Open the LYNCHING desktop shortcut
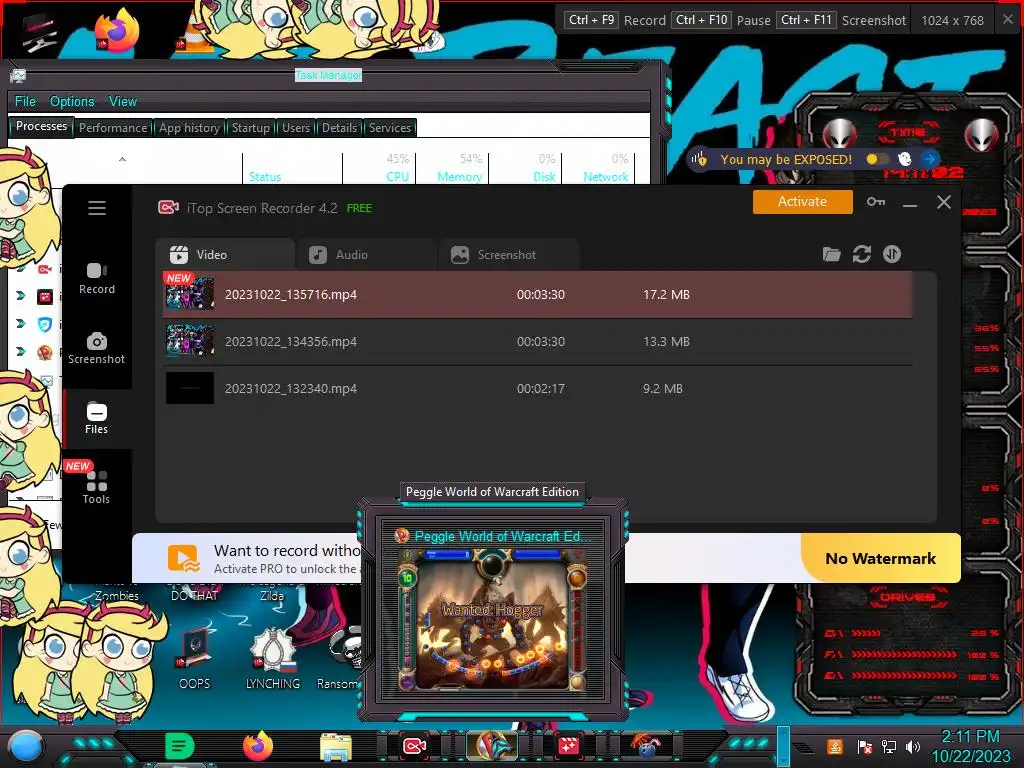The image size is (1024, 768). pyautogui.click(x=272, y=658)
